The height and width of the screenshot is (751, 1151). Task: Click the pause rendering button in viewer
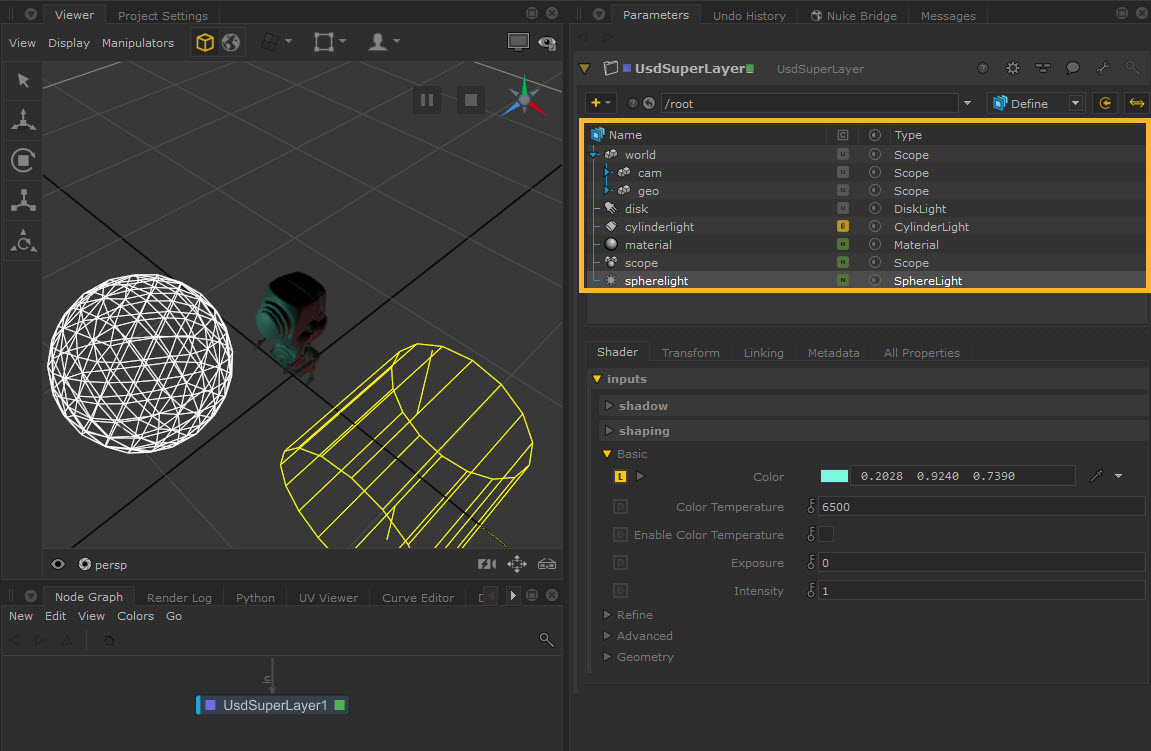[427, 99]
